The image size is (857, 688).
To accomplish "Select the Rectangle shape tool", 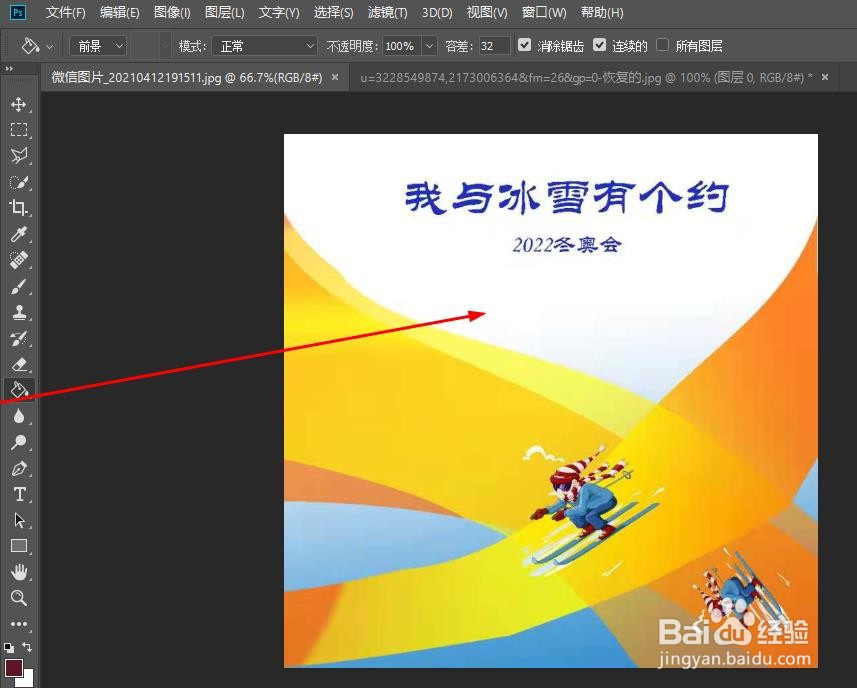I will (19, 546).
